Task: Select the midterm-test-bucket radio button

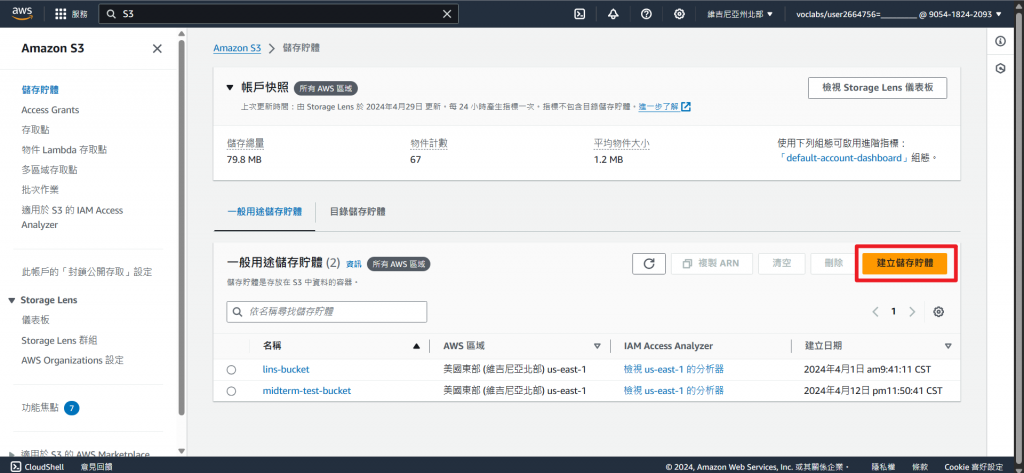Action: [x=231, y=391]
